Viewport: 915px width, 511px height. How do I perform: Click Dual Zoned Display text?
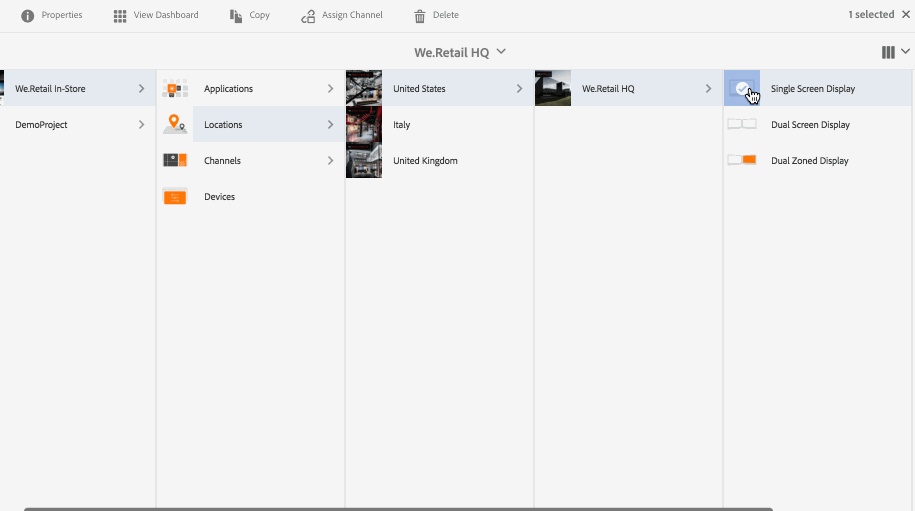[x=810, y=160]
